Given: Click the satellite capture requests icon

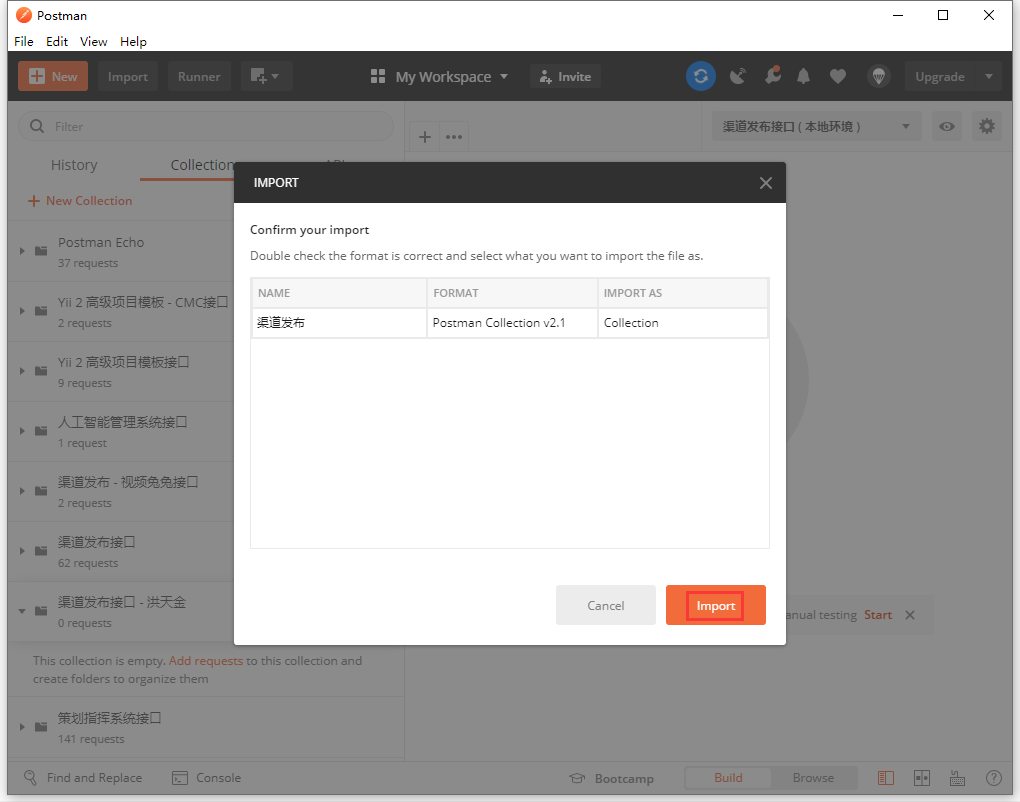Looking at the screenshot, I should point(737,76).
